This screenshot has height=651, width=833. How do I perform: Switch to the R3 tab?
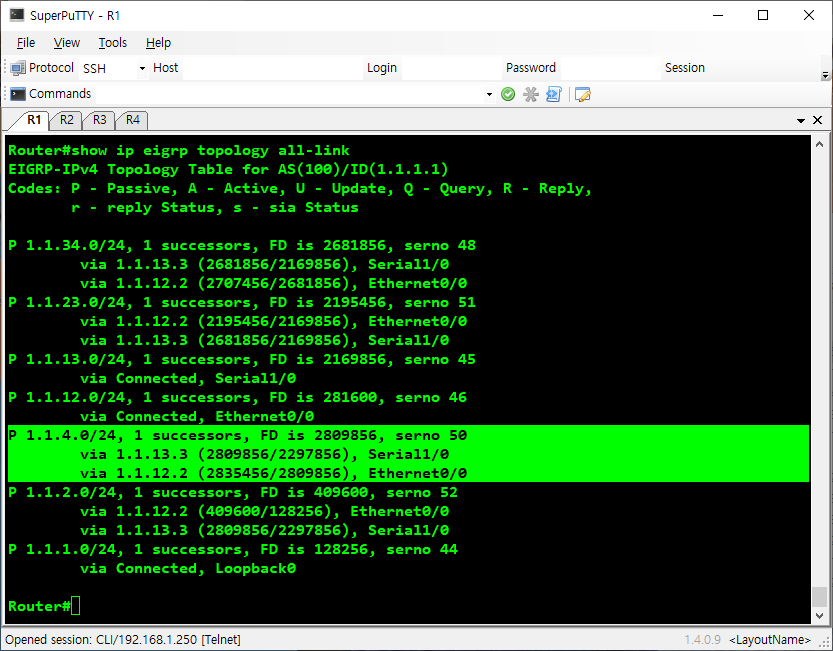[x=99, y=120]
